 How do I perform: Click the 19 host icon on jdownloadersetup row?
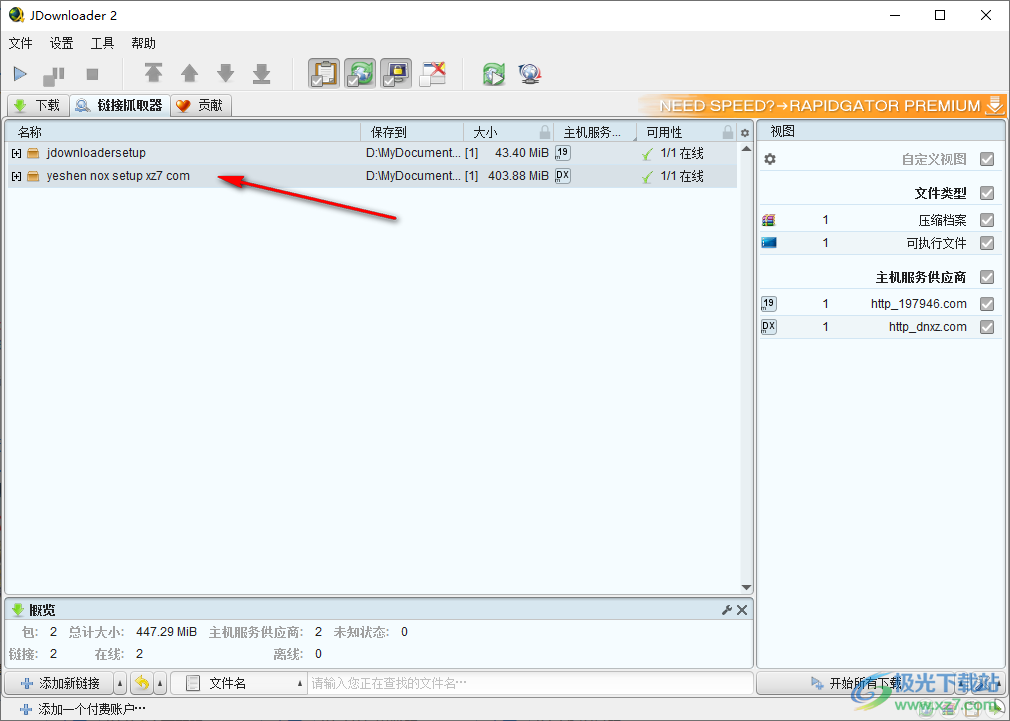(563, 153)
